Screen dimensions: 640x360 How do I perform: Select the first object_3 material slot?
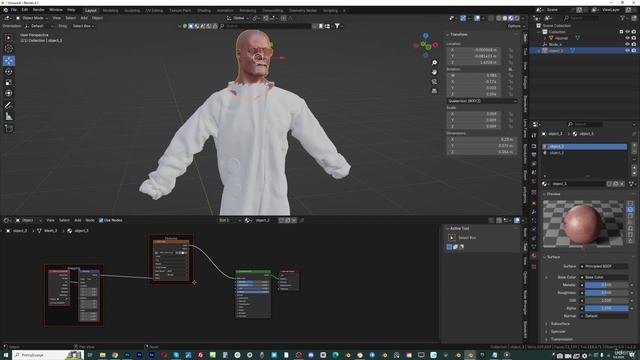click(x=584, y=146)
